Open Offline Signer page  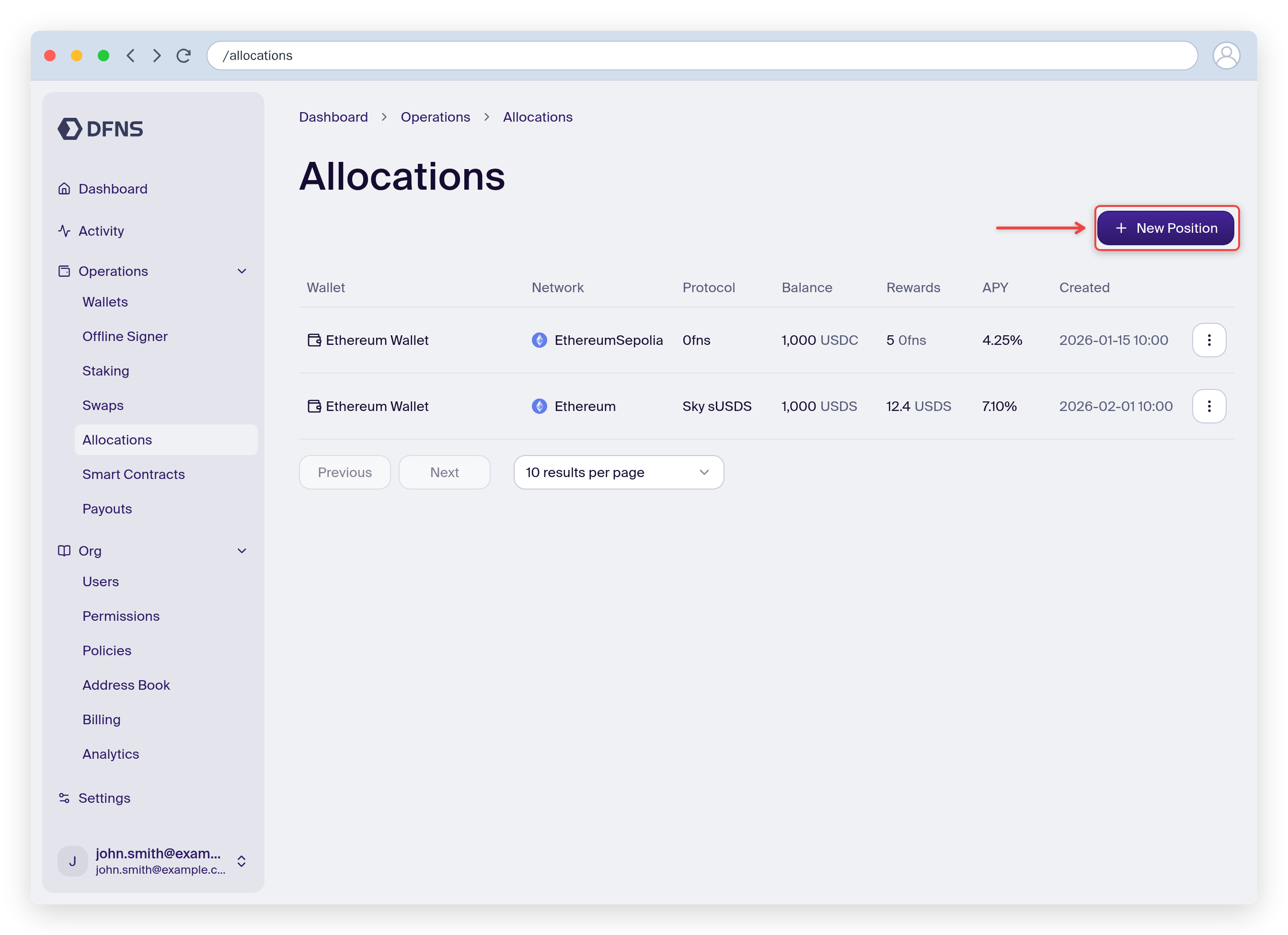125,336
